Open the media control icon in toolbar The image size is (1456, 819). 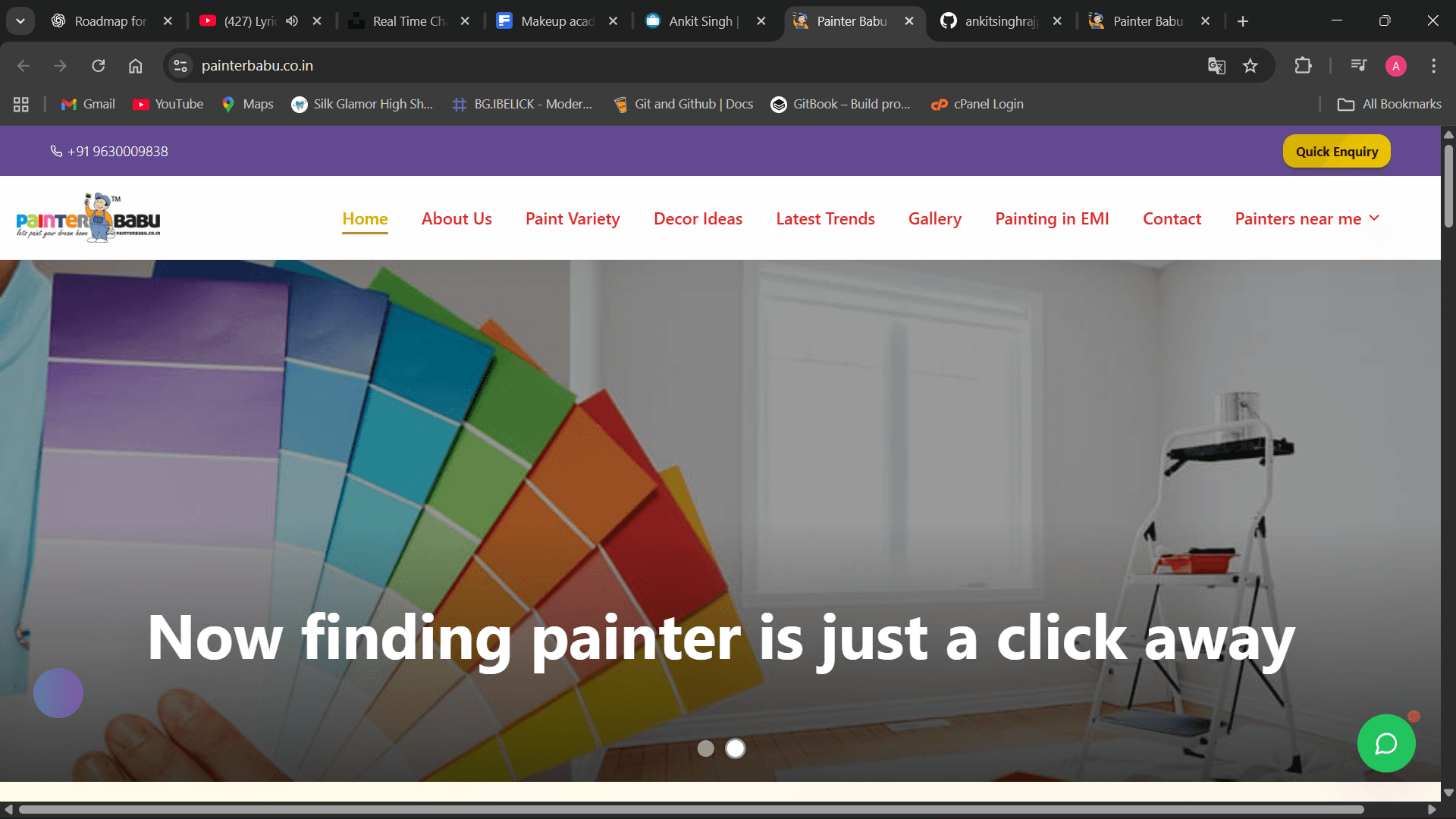[1358, 66]
